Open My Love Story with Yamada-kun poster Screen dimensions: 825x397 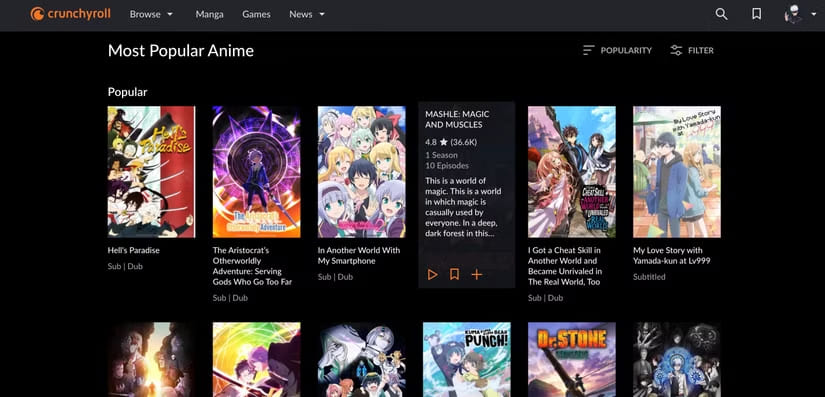click(677, 172)
